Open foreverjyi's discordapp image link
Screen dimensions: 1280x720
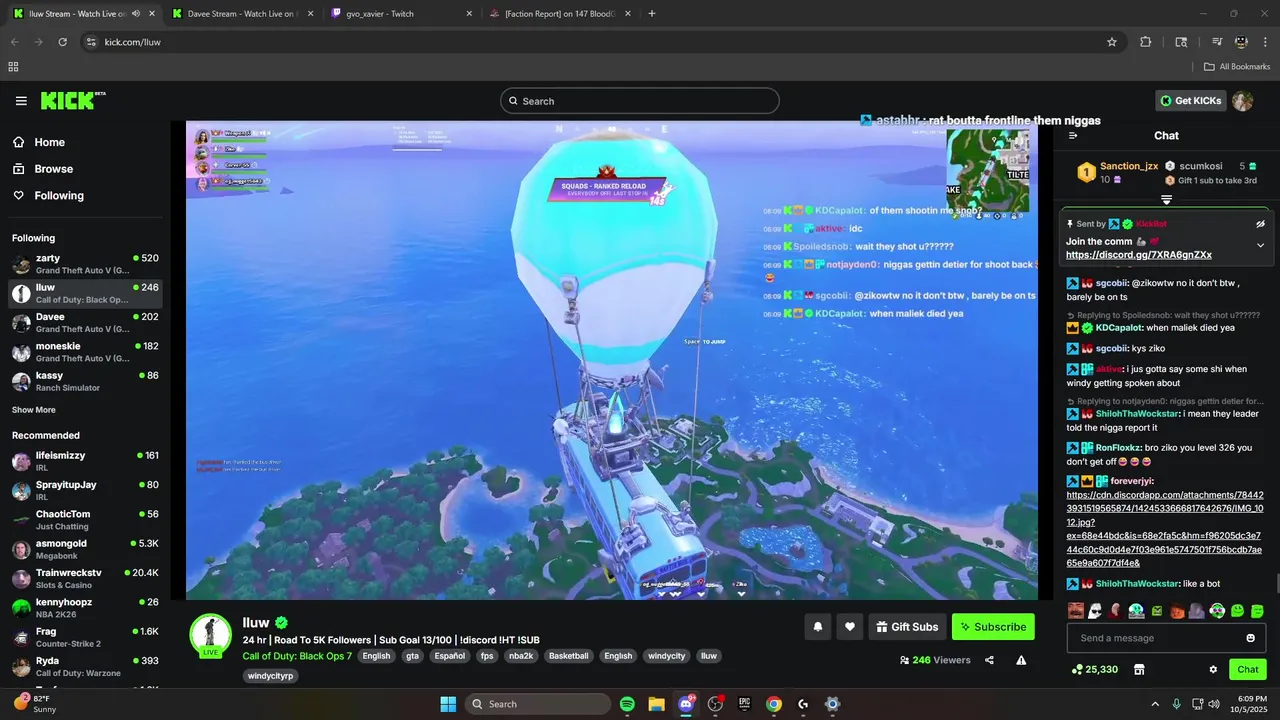click(1164, 529)
